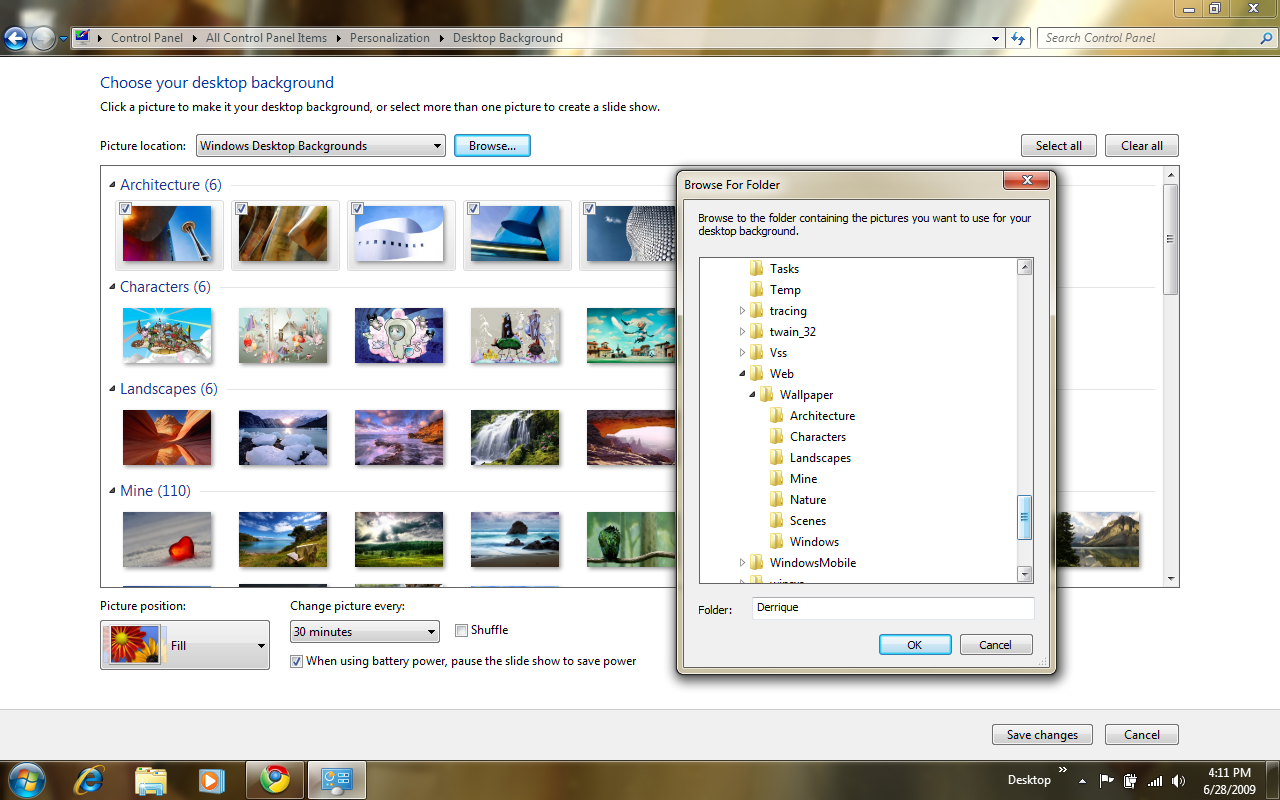Click the Select all button
This screenshot has height=800, width=1280.
[x=1059, y=146]
